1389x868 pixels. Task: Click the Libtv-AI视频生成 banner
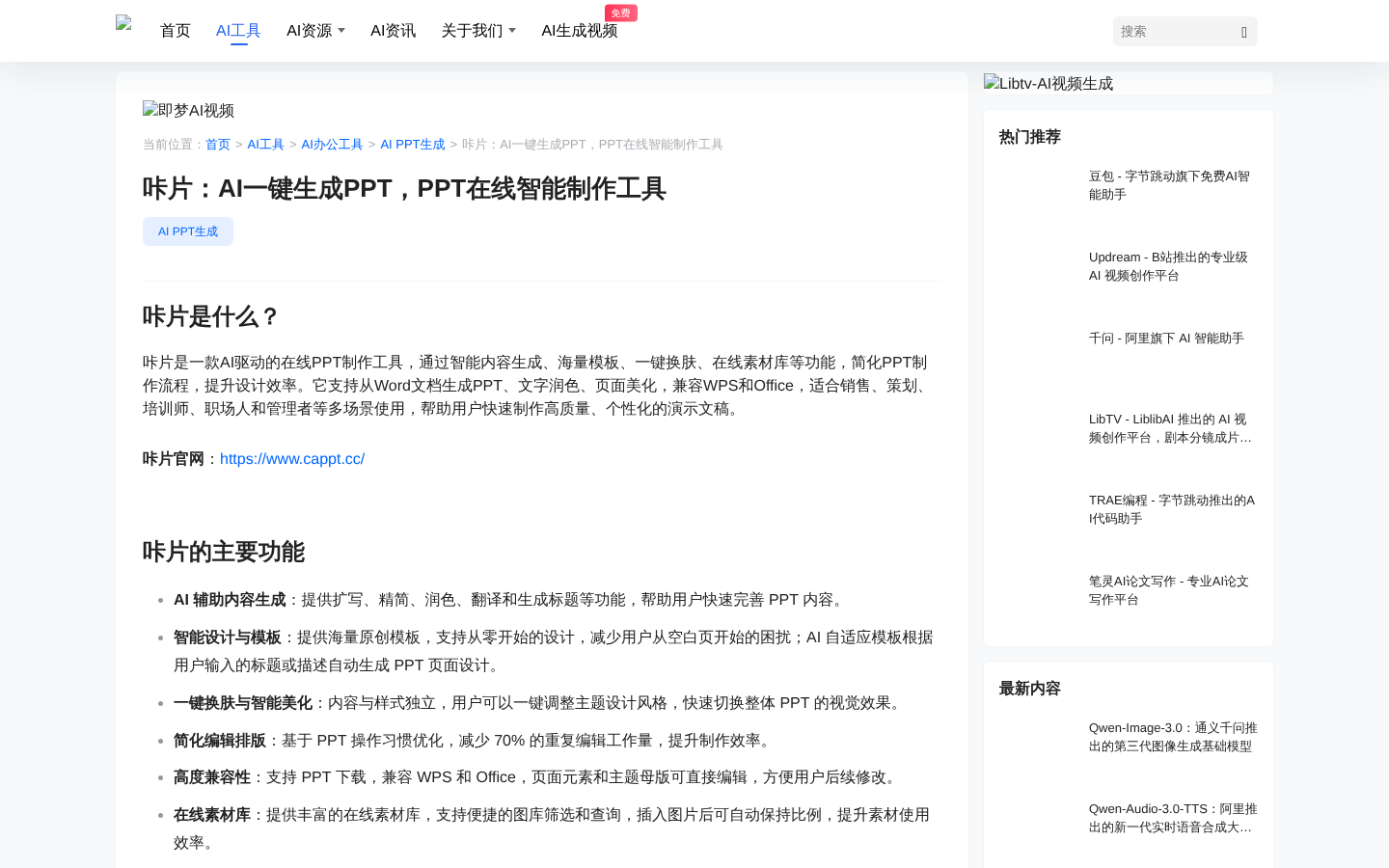click(x=1129, y=83)
